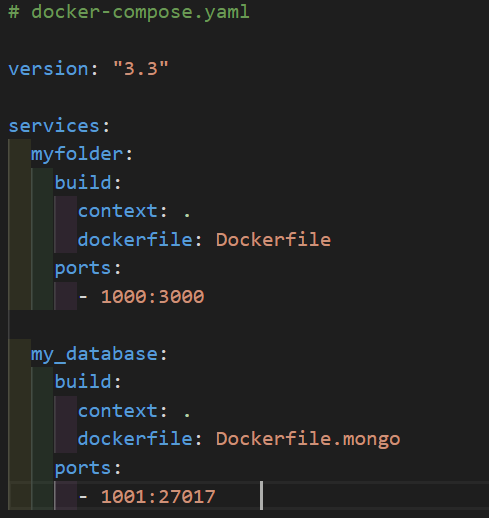Click context key under myfolder build
This screenshot has height=518, width=489.
pos(118,211)
